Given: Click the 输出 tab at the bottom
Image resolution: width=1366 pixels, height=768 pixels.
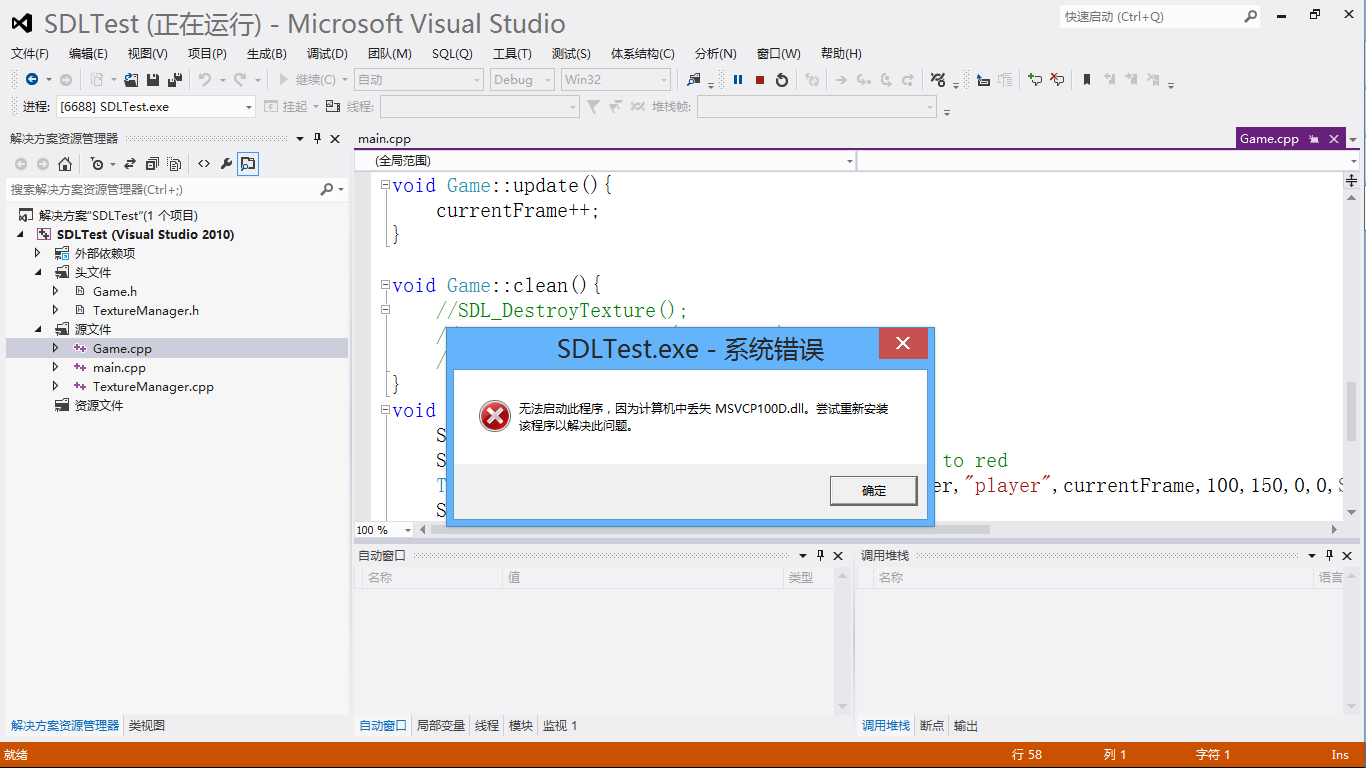Looking at the screenshot, I should pos(966,726).
